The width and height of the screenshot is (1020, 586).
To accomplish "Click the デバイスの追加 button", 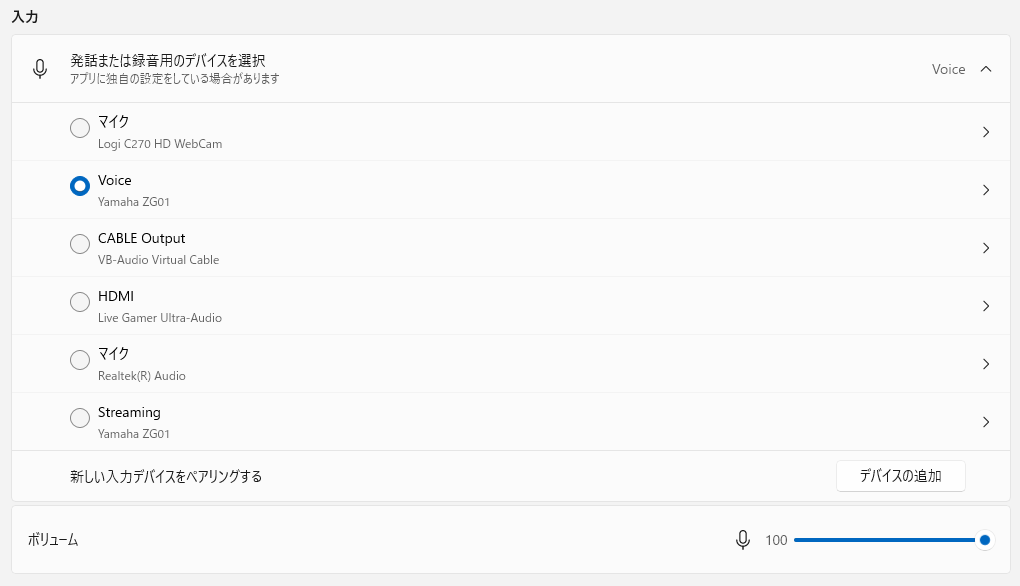I will click(x=900, y=476).
